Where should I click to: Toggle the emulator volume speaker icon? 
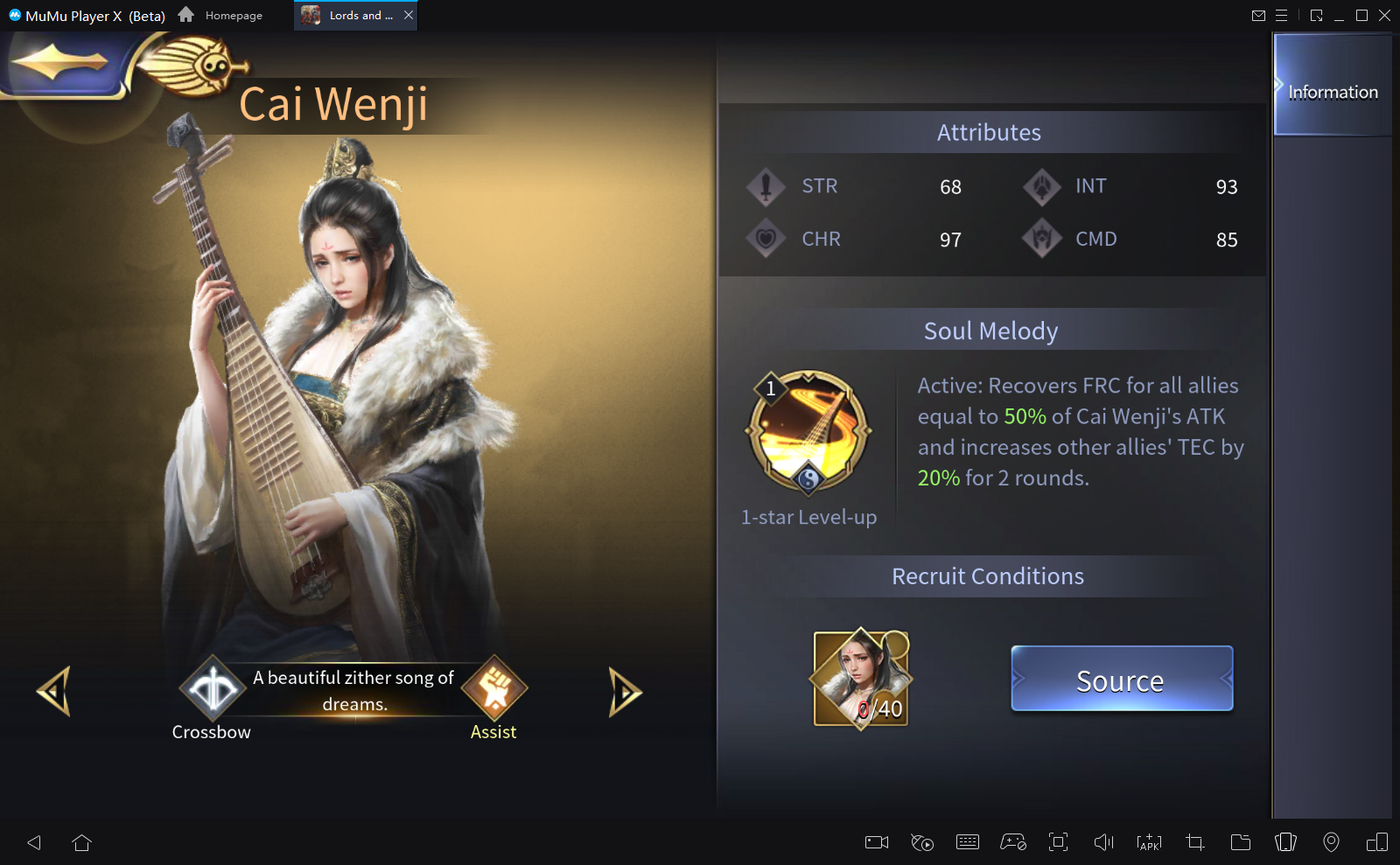pyautogui.click(x=1103, y=842)
